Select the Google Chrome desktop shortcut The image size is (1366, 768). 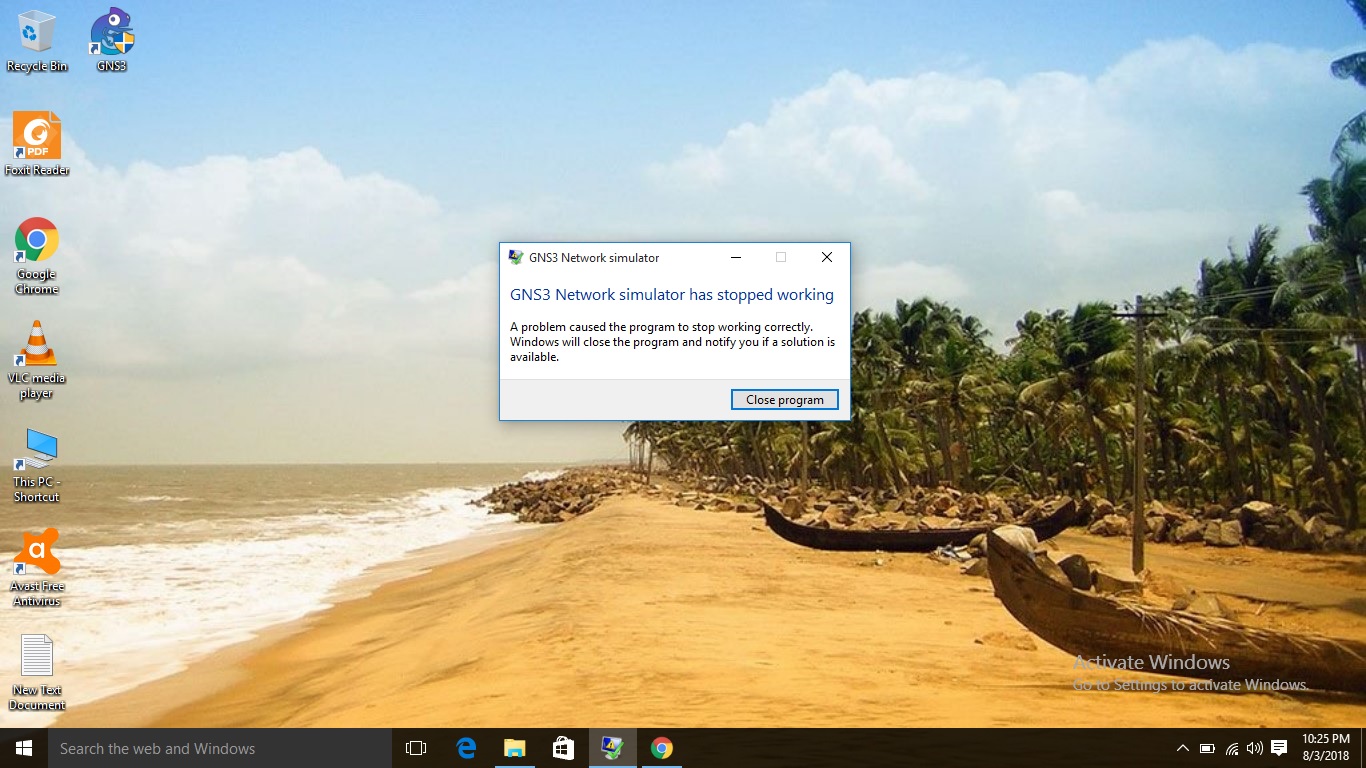[x=37, y=255]
